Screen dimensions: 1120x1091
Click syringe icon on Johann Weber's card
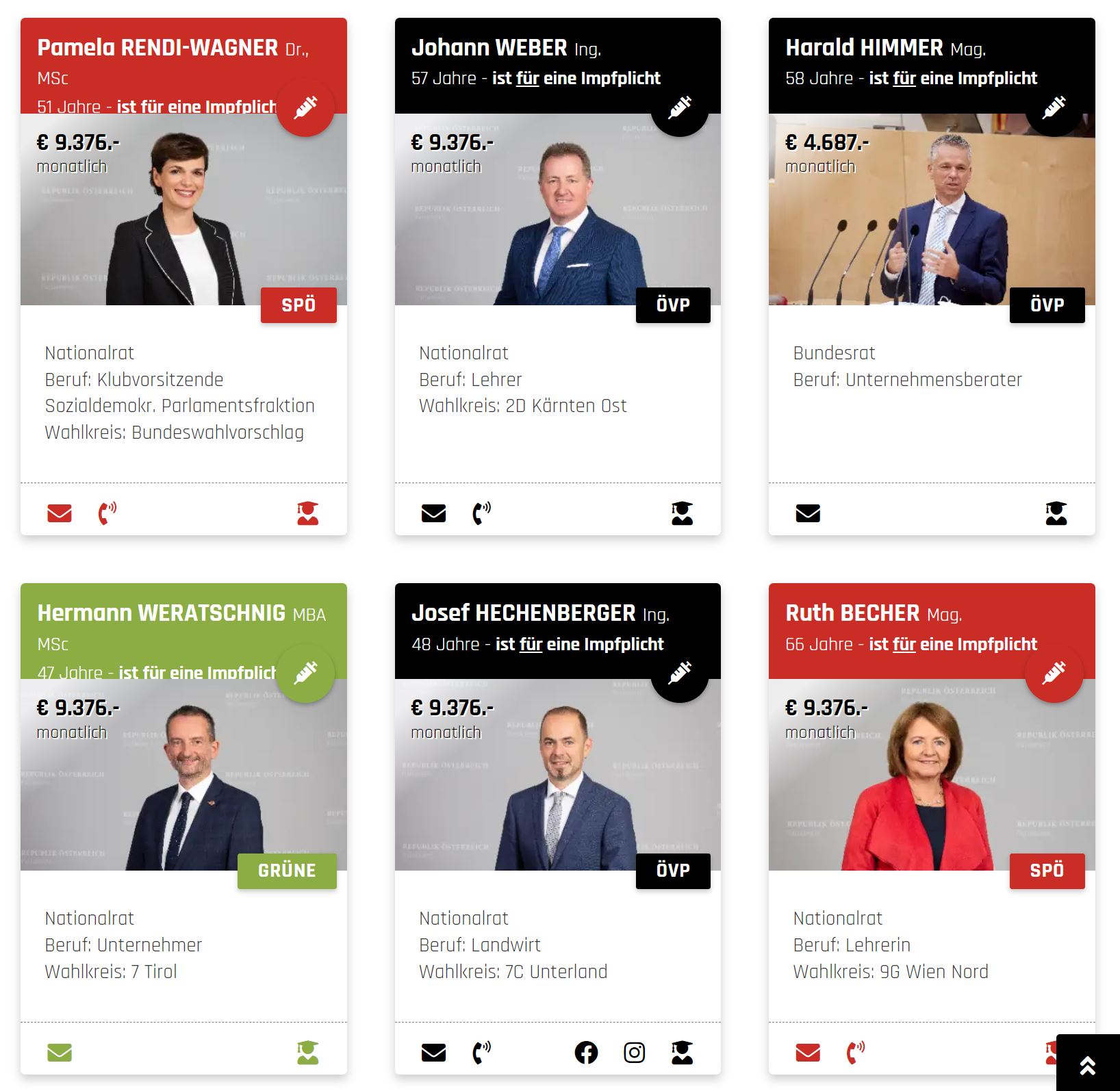pos(680,107)
